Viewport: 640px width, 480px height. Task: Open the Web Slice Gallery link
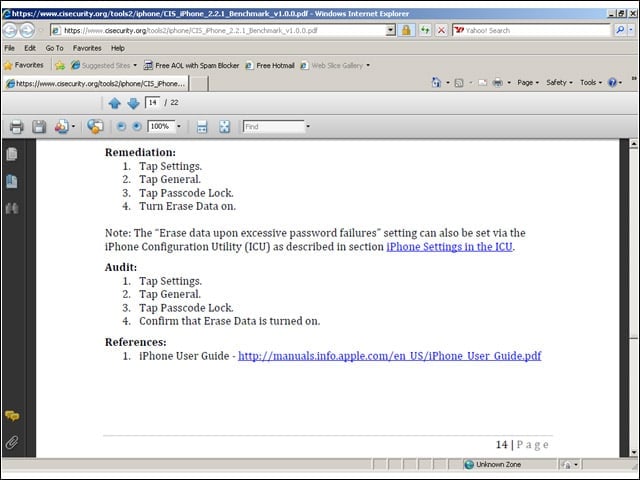332,65
